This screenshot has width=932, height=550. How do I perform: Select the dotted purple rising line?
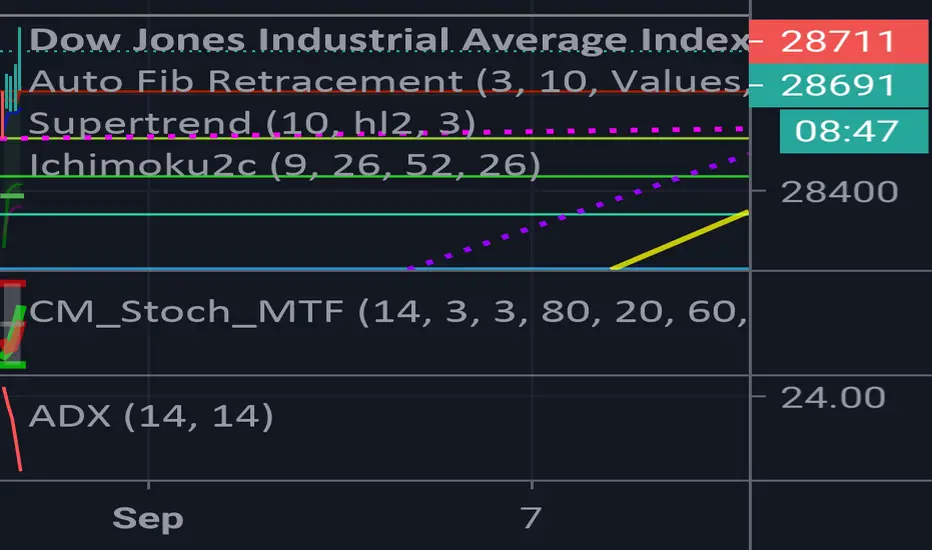(x=580, y=212)
